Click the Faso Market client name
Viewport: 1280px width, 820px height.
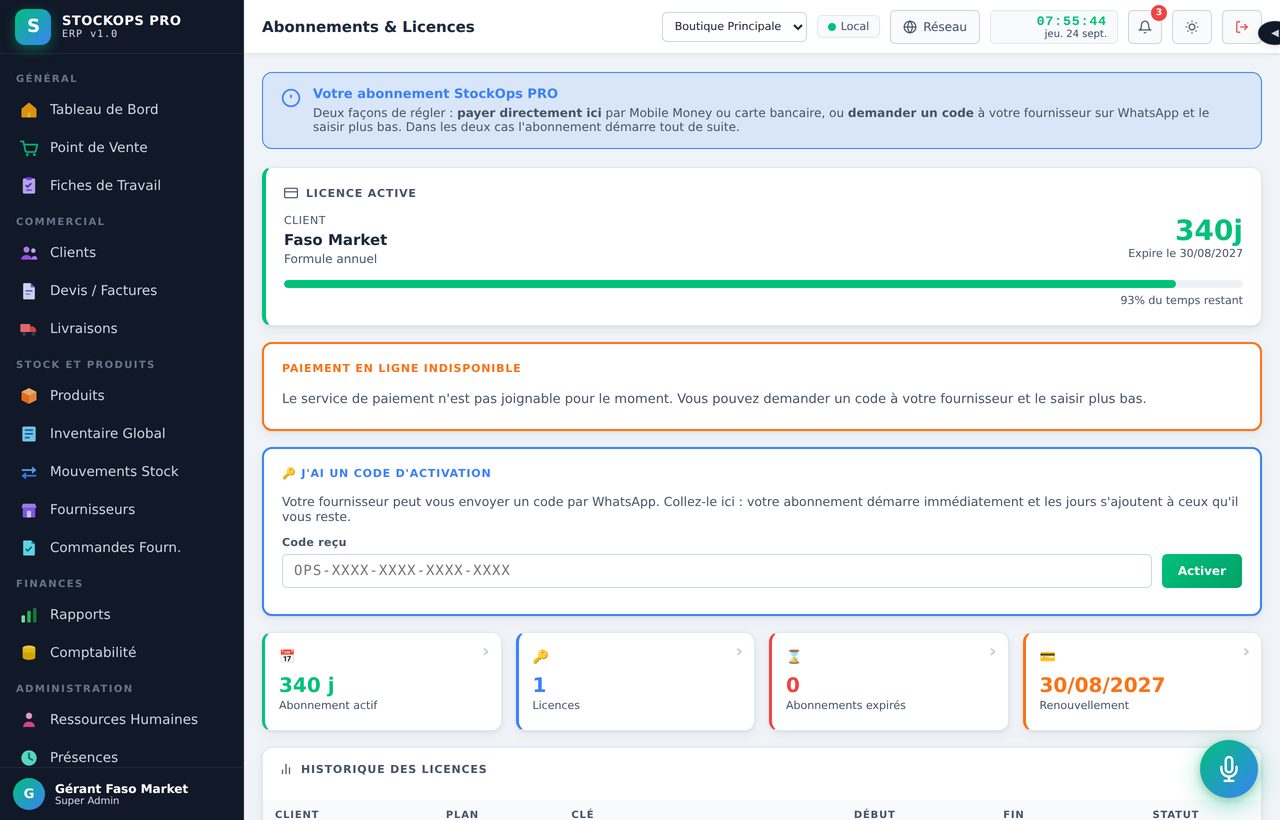click(x=335, y=240)
